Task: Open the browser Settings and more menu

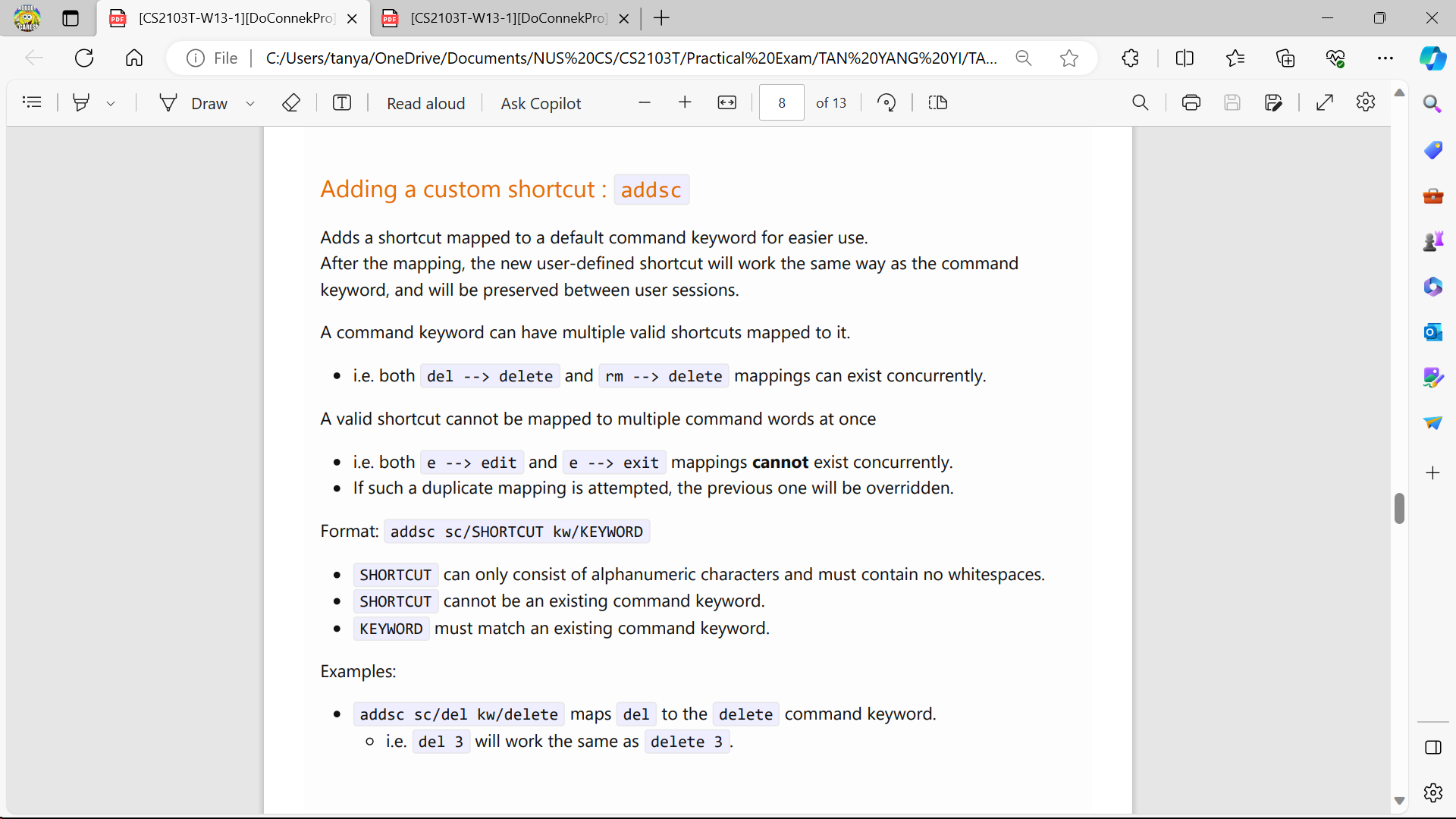Action: point(1385,58)
